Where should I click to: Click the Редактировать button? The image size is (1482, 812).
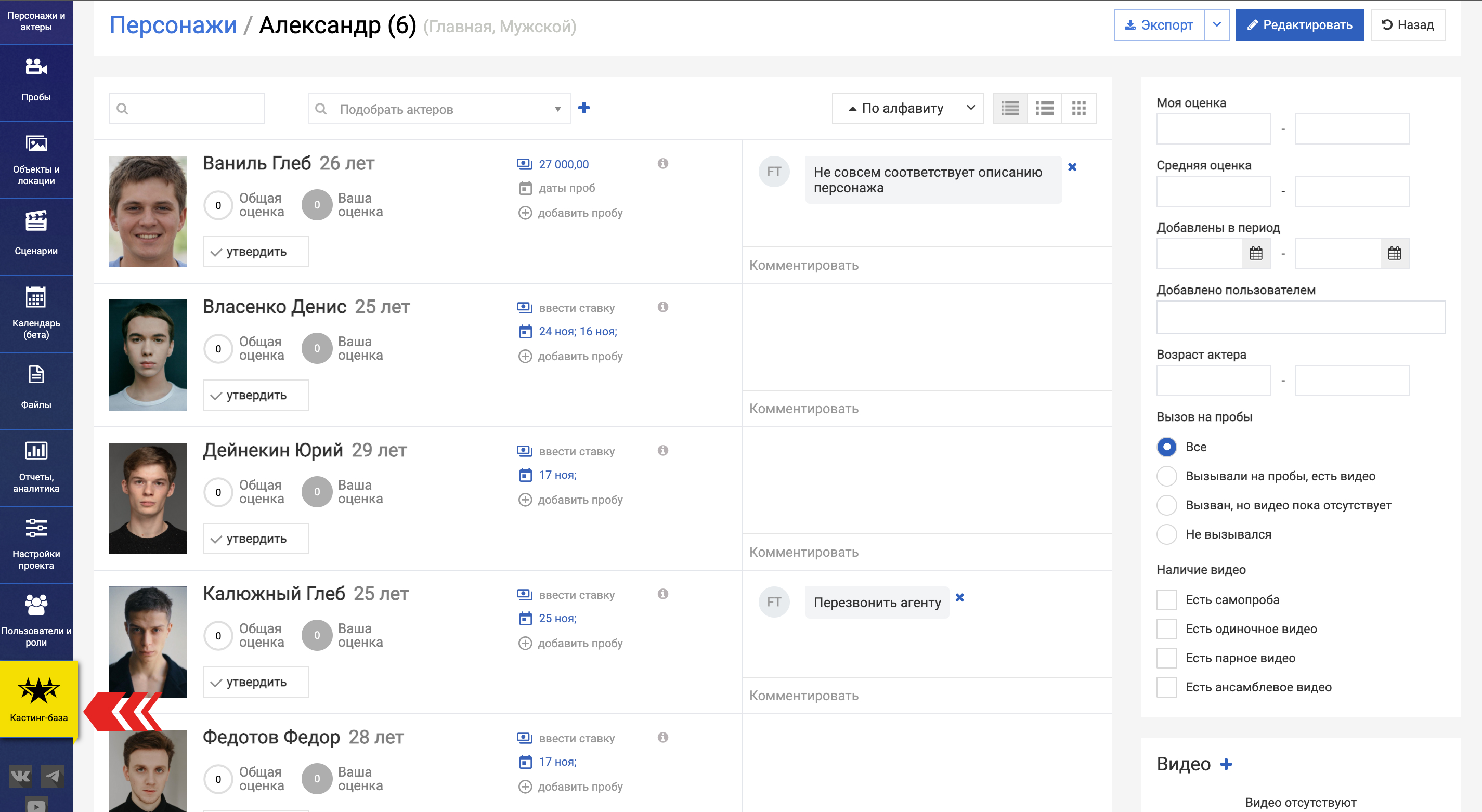click(1299, 25)
